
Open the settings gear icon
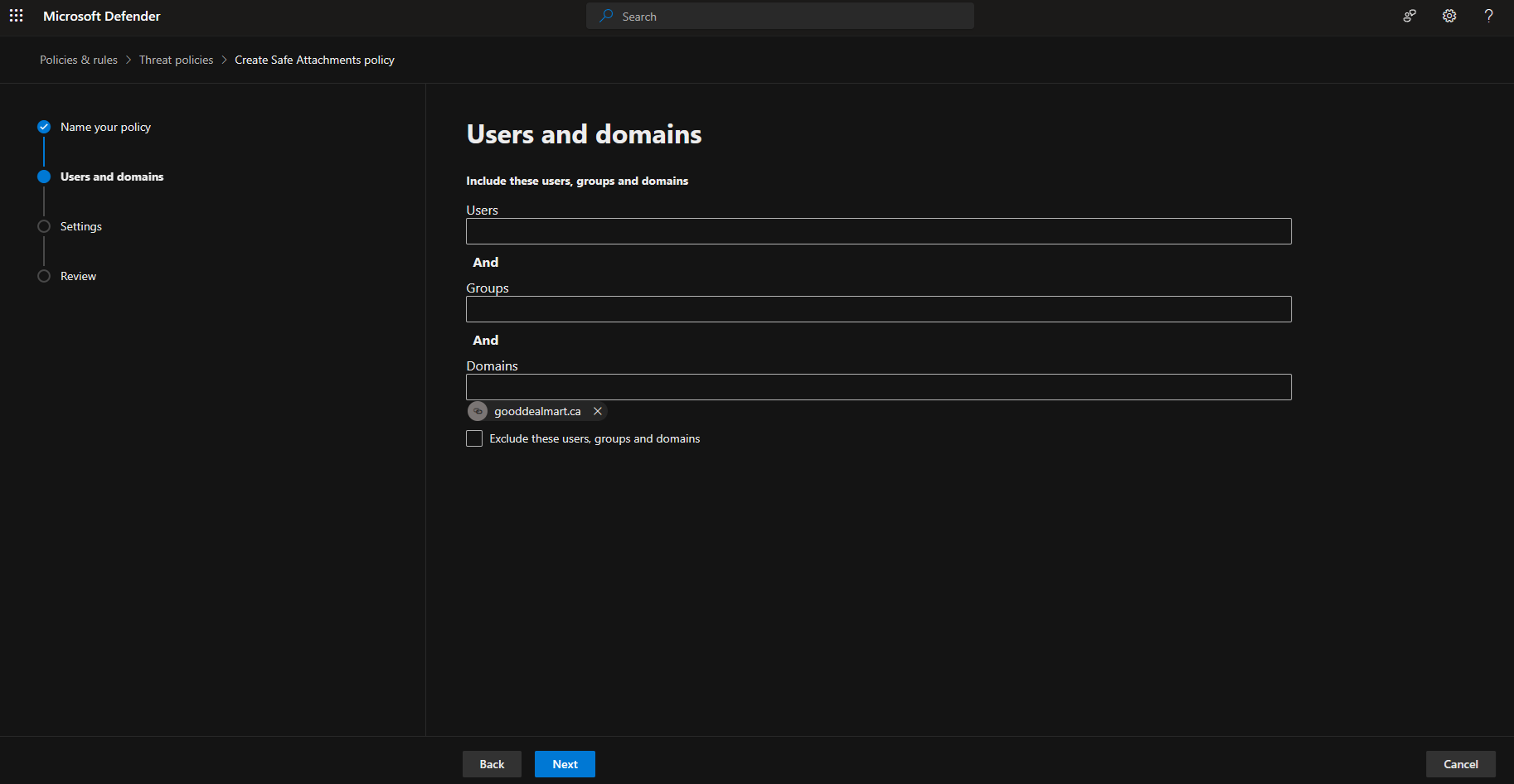click(x=1448, y=16)
